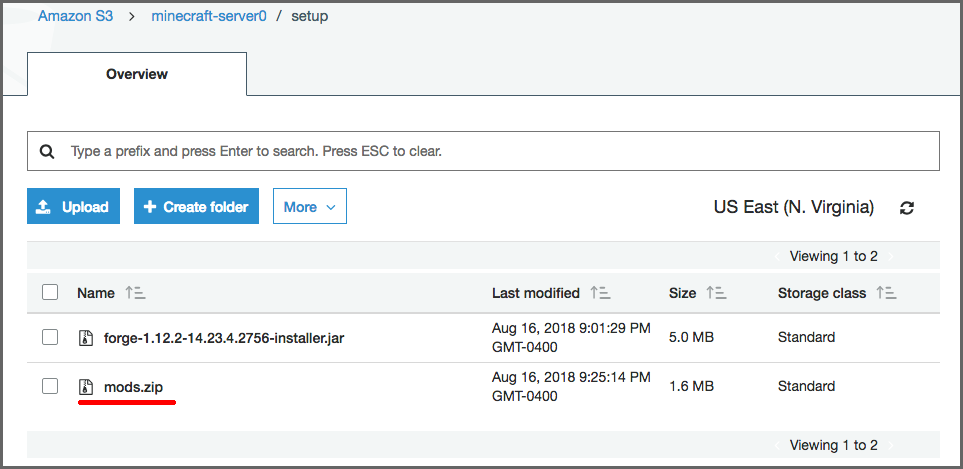
Task: Click Aug 16, 2018 9:01:29 PM date cell
Action: tap(571, 338)
